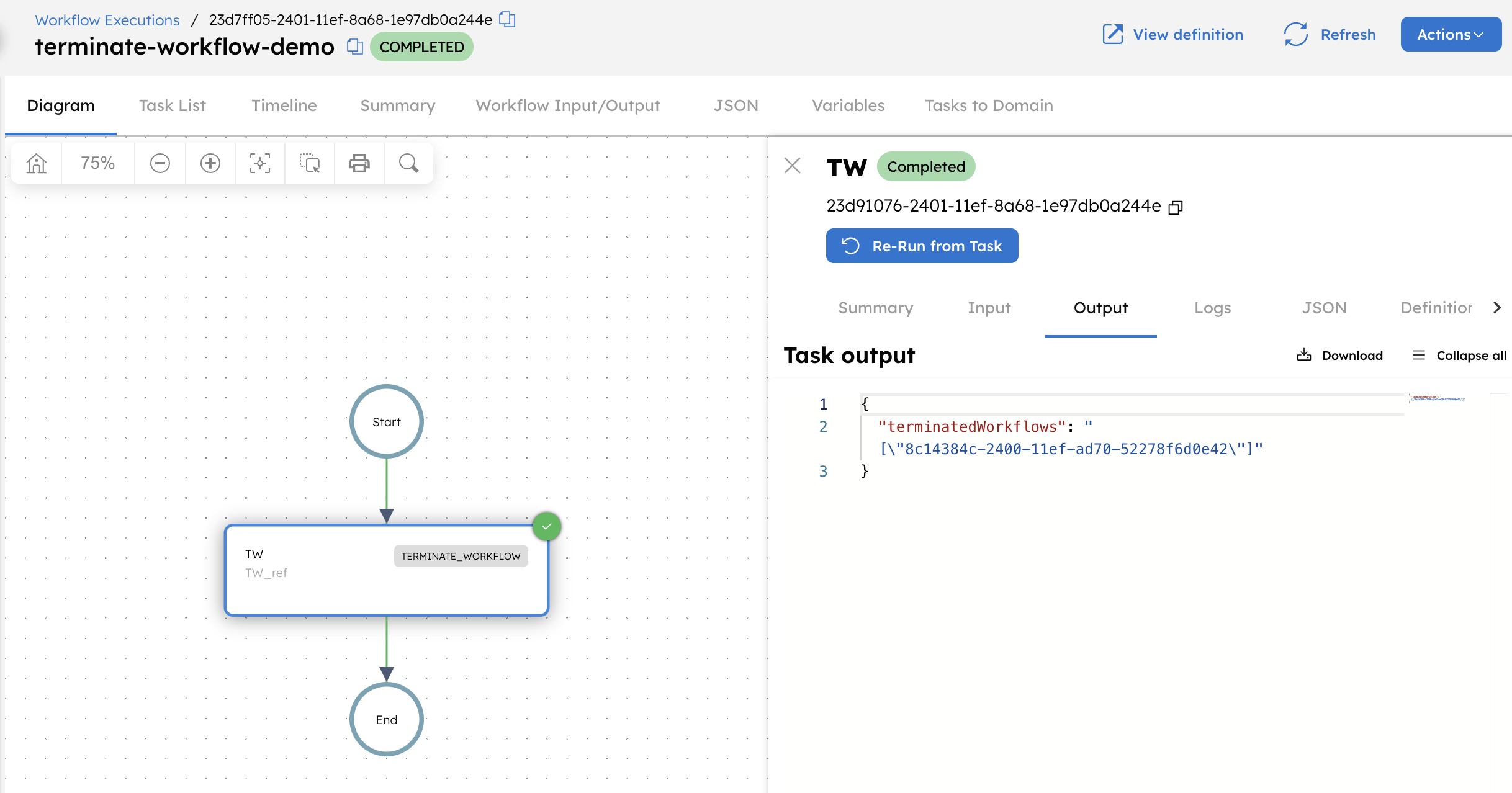Screen dimensions: 1512x793
Task: Open Tasks to Domain tab
Action: [989, 105]
